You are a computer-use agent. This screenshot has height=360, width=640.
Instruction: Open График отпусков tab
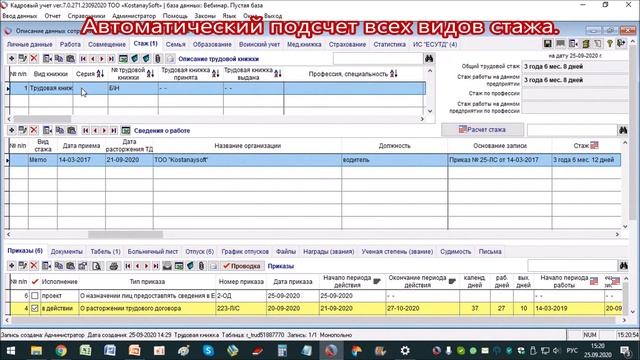(245, 251)
